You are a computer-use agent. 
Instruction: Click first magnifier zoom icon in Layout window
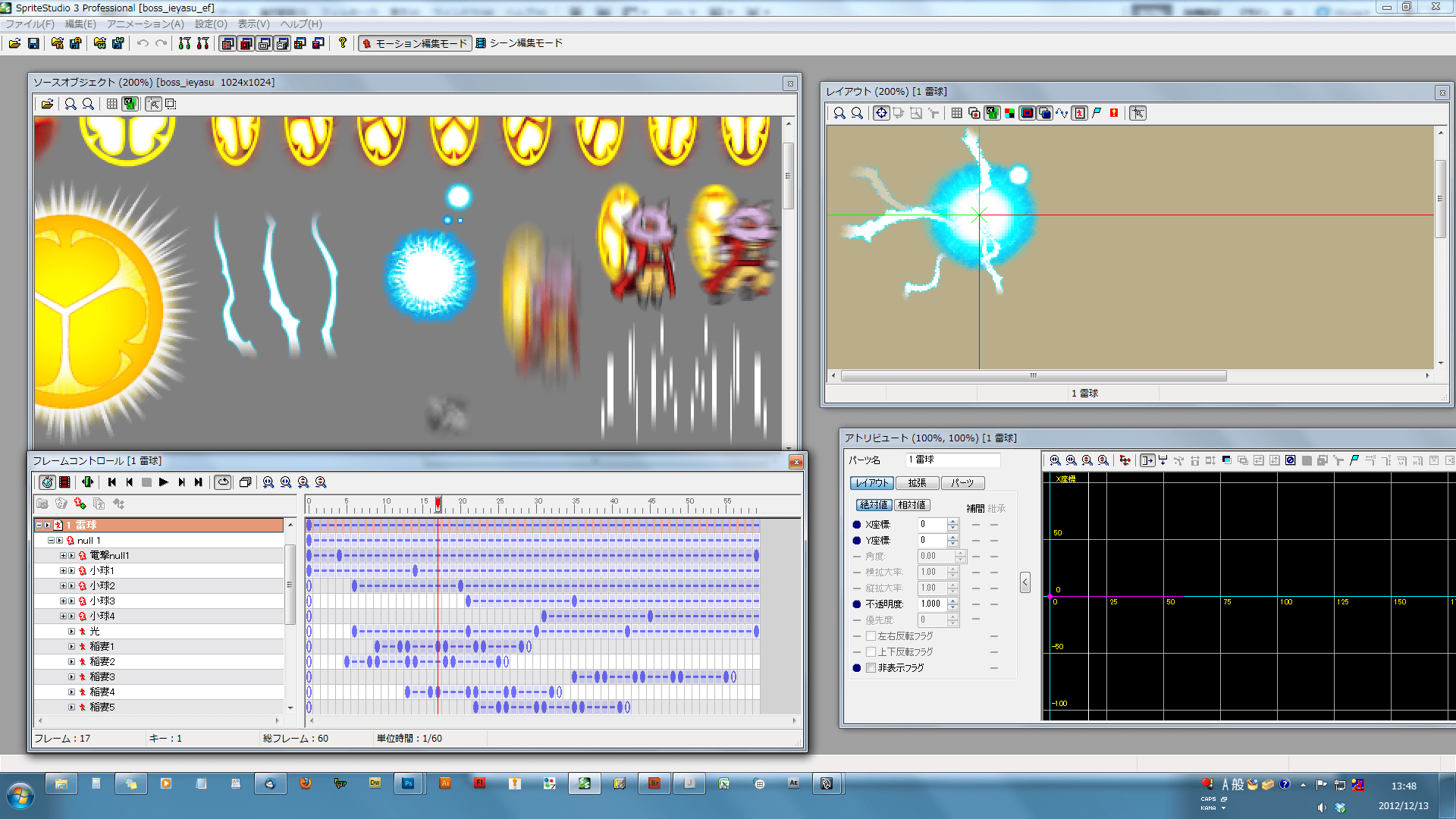pyautogui.click(x=839, y=113)
